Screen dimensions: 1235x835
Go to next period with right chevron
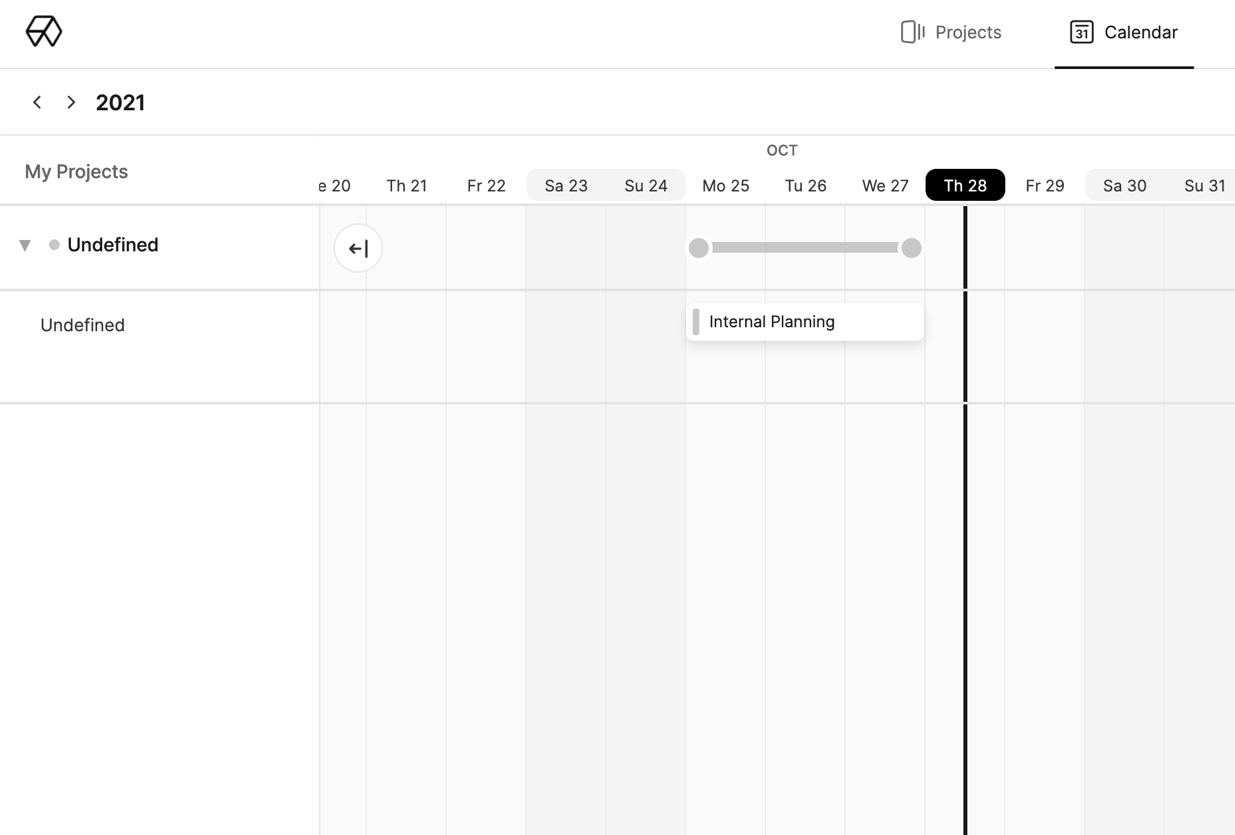[71, 102]
